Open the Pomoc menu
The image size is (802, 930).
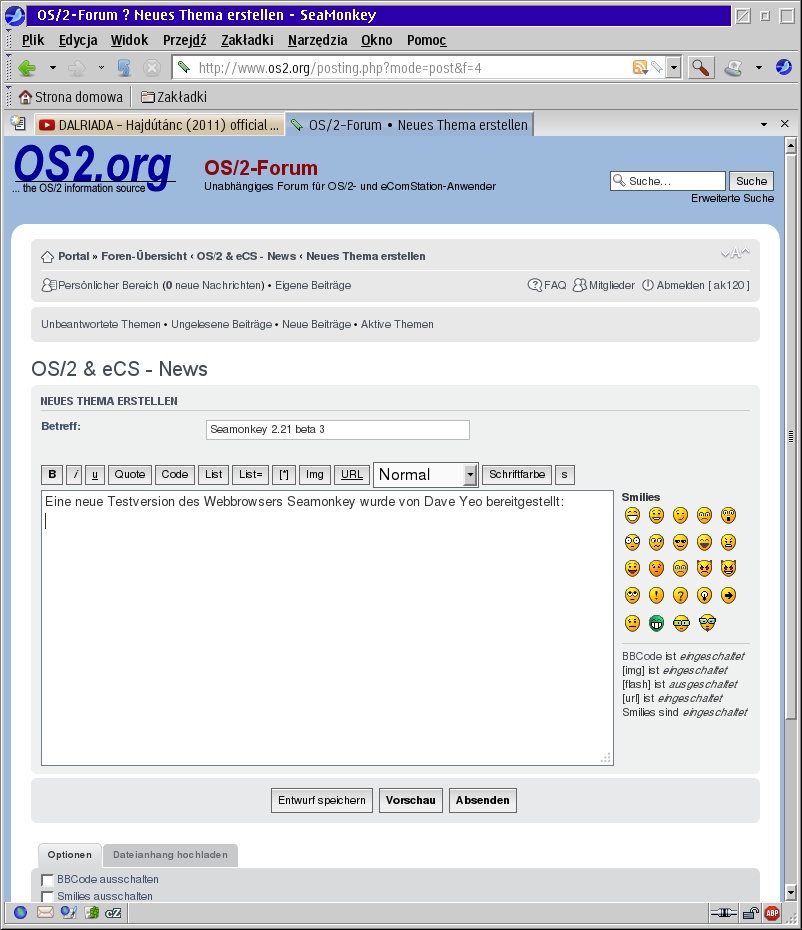426,40
